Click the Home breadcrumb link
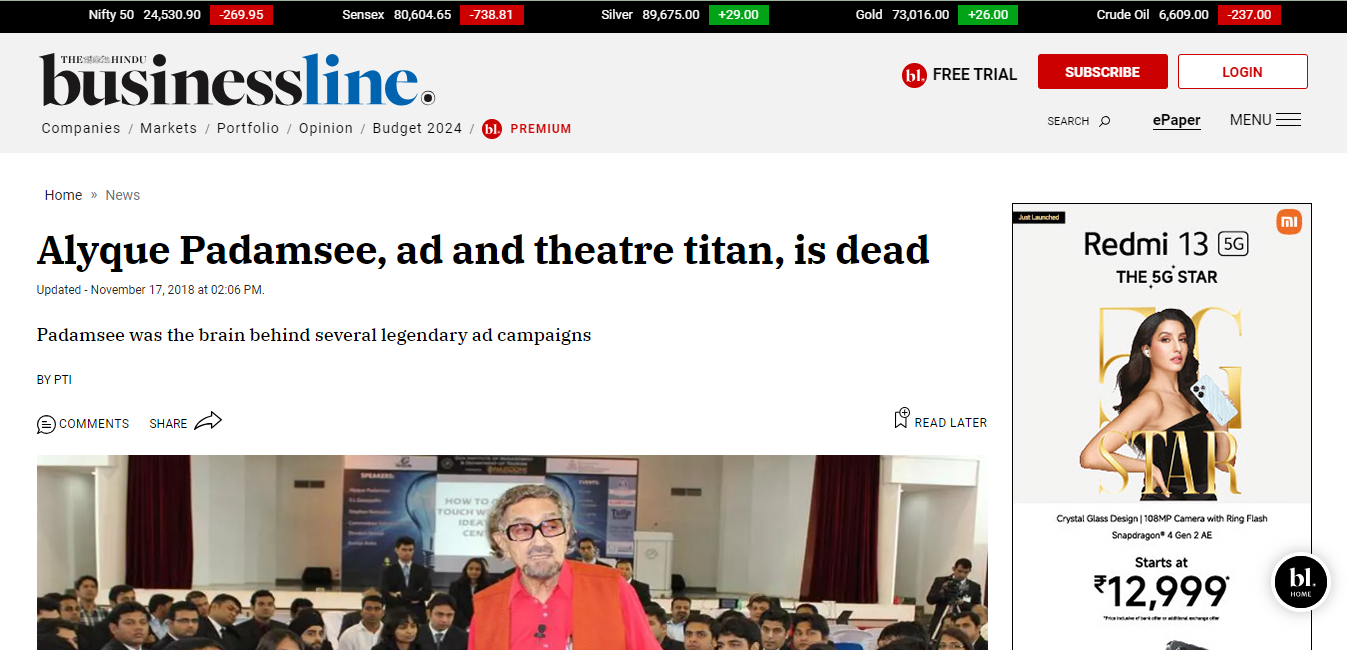The image size is (1347, 650). pos(63,195)
